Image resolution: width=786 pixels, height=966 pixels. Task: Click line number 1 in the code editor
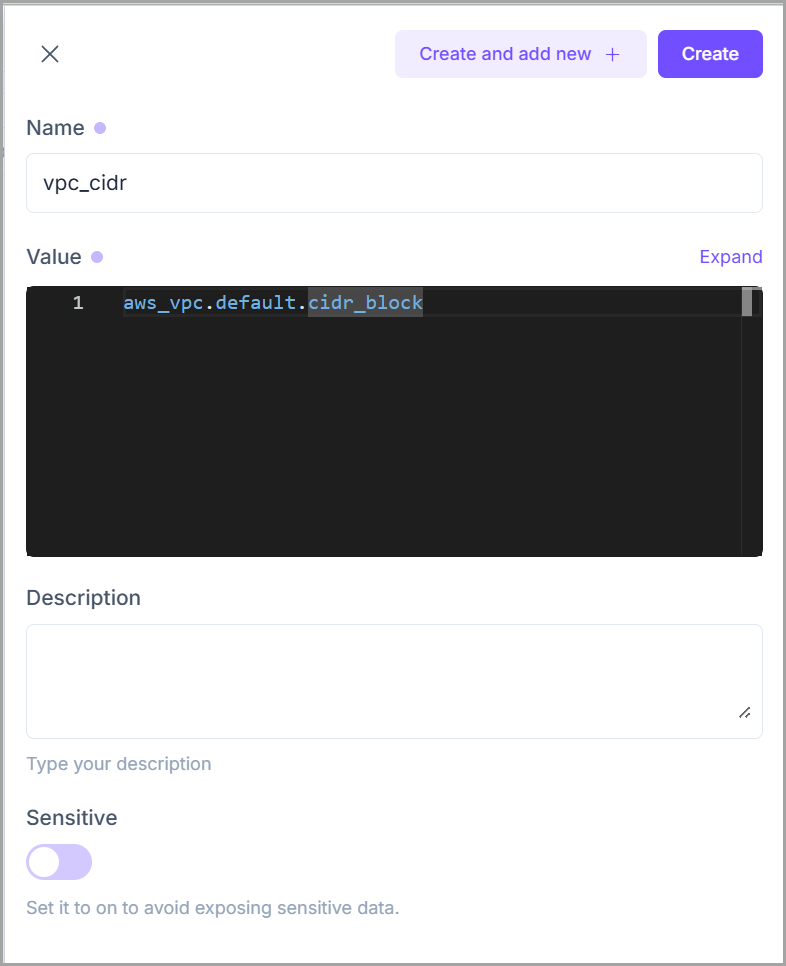coord(78,303)
